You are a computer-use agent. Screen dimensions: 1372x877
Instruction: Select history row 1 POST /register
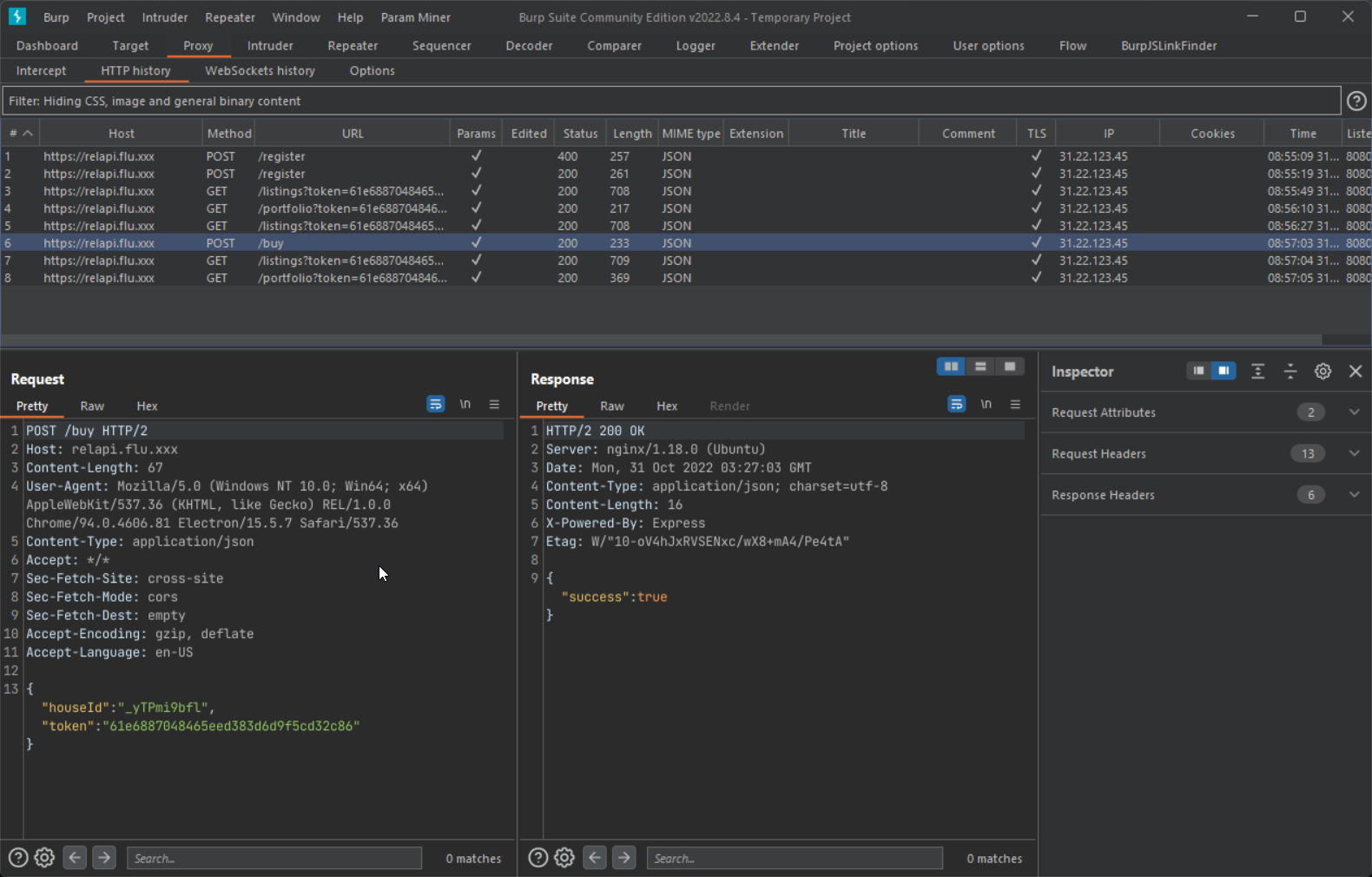tap(686, 156)
